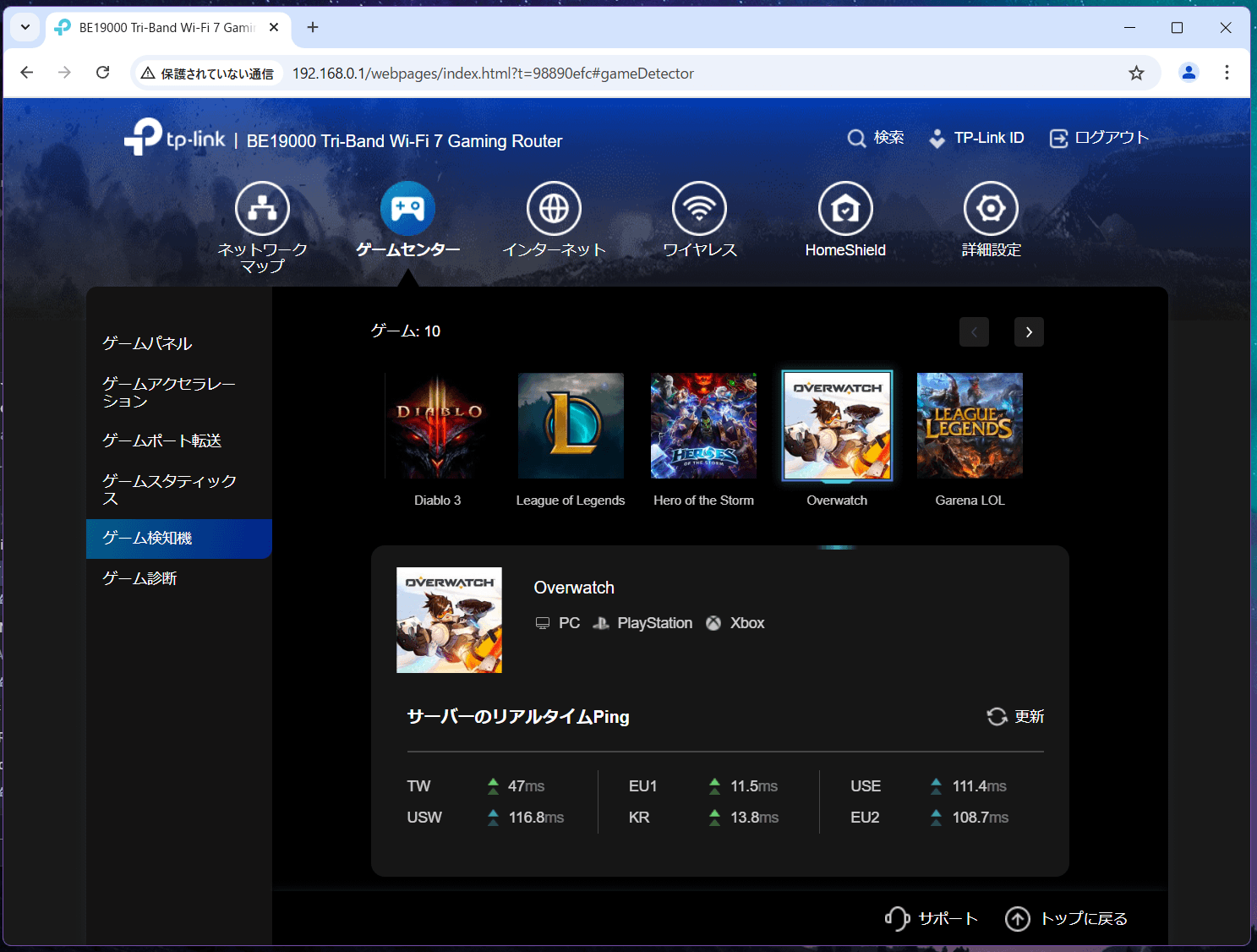Click the USE 111.4ms ping value
Image resolution: width=1257 pixels, height=952 pixels.
(x=979, y=786)
